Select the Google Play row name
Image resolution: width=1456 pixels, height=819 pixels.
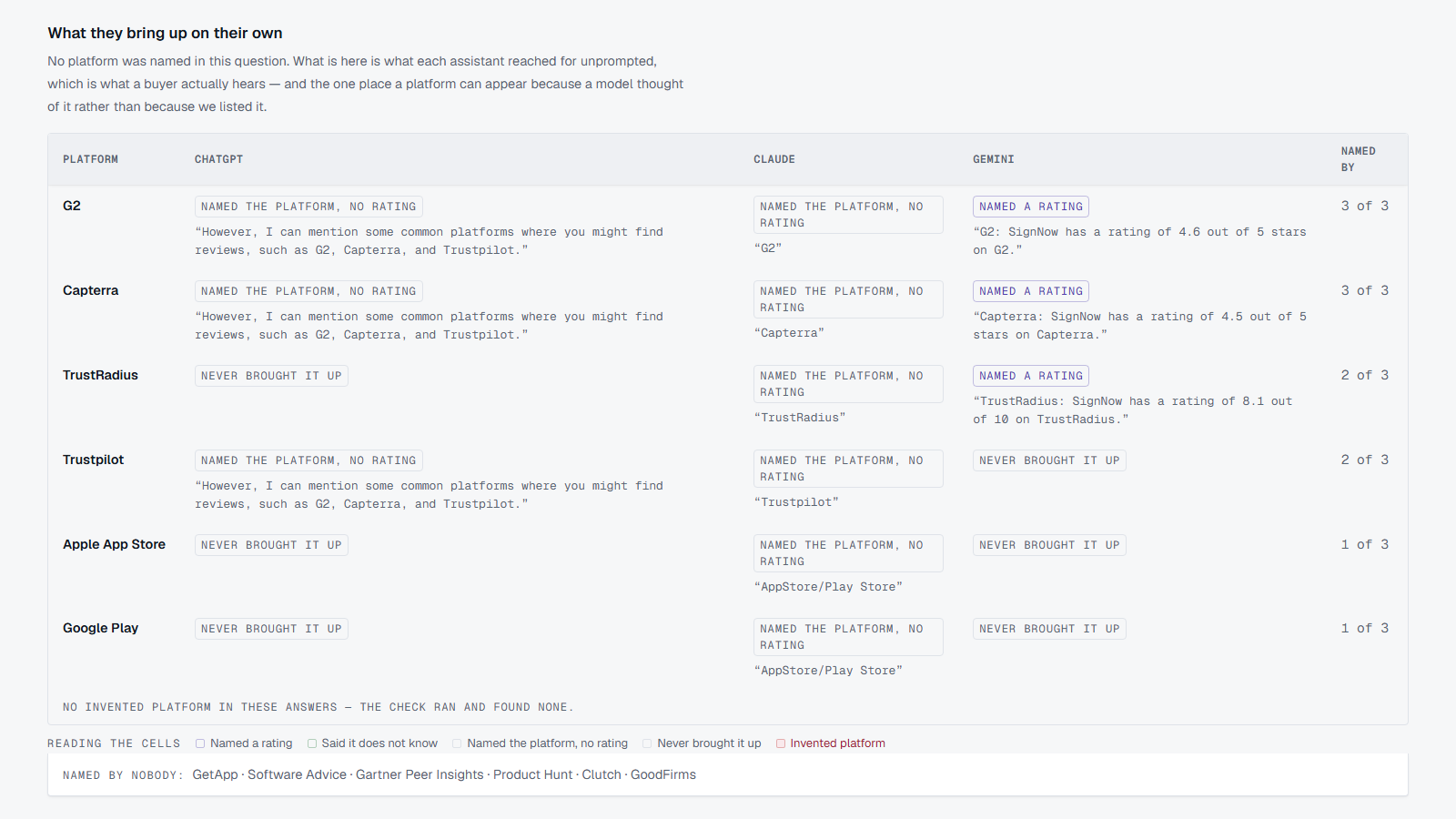tap(101, 628)
